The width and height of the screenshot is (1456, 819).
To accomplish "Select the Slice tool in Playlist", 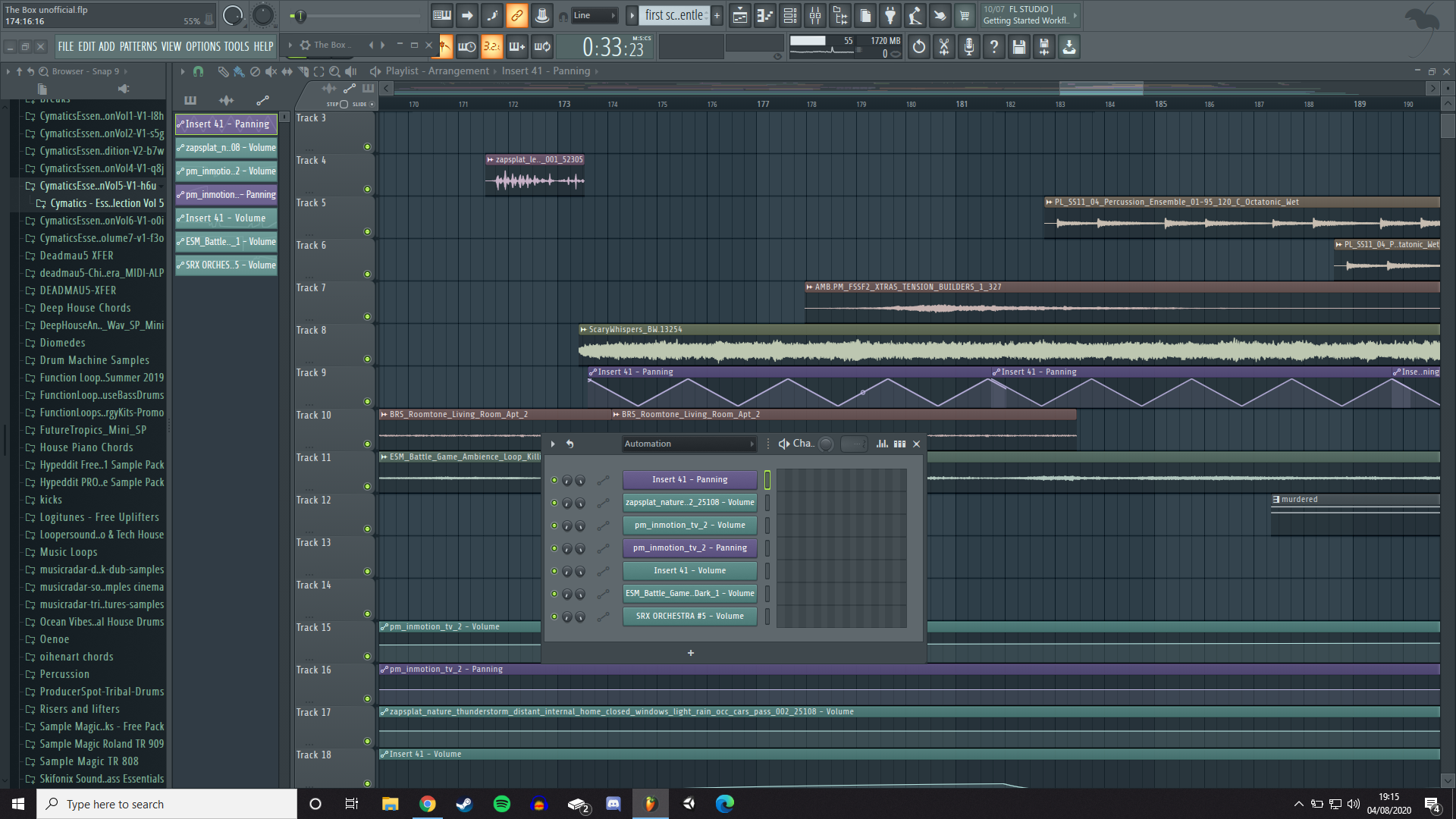I will pyautogui.click(x=303, y=71).
